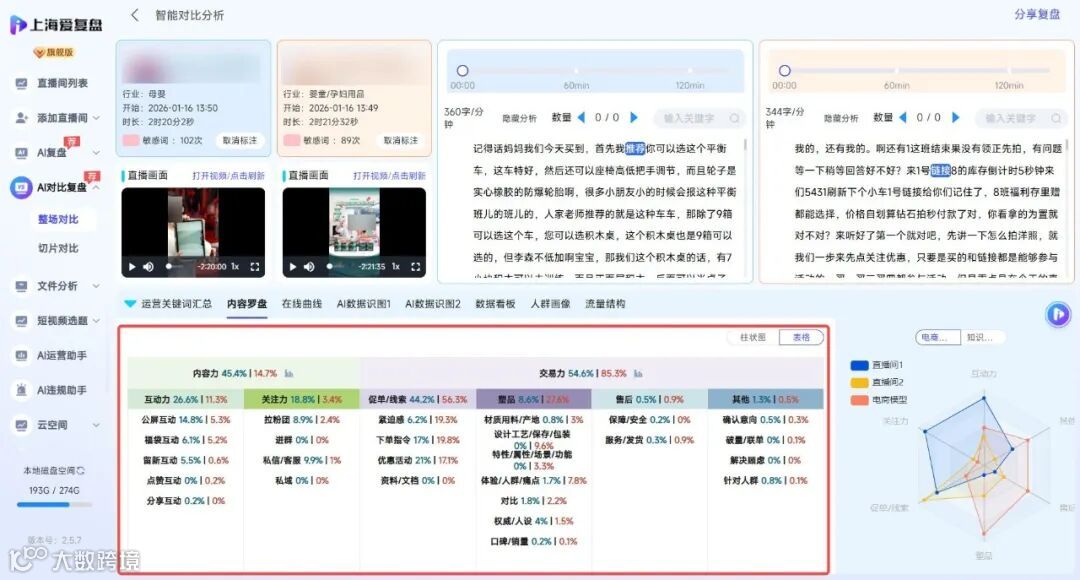Toggle 直播间1 legend on radar chart
1080x580 pixels.
pos(877,365)
